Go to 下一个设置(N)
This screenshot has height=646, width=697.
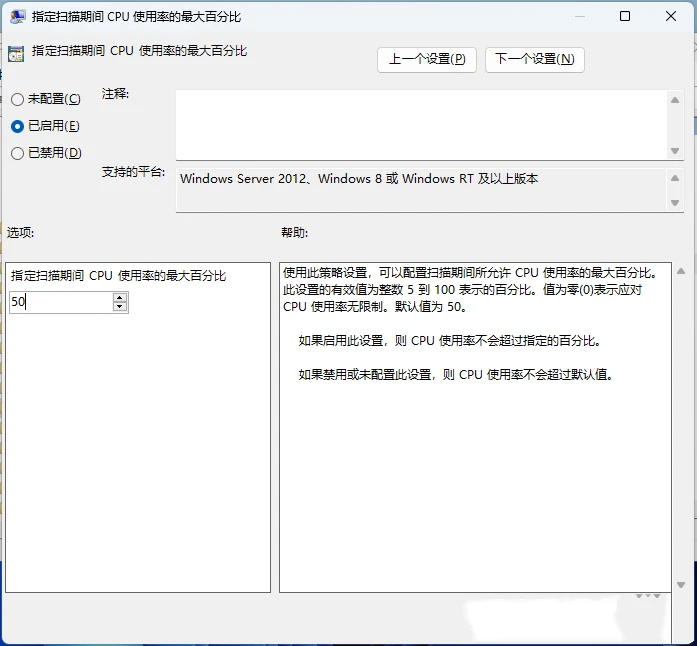(534, 60)
